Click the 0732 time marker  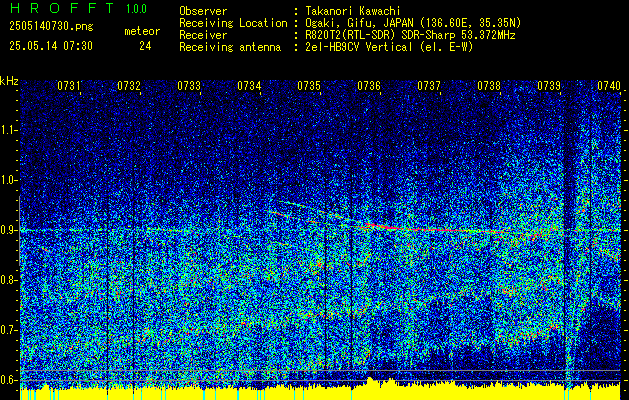click(x=129, y=86)
